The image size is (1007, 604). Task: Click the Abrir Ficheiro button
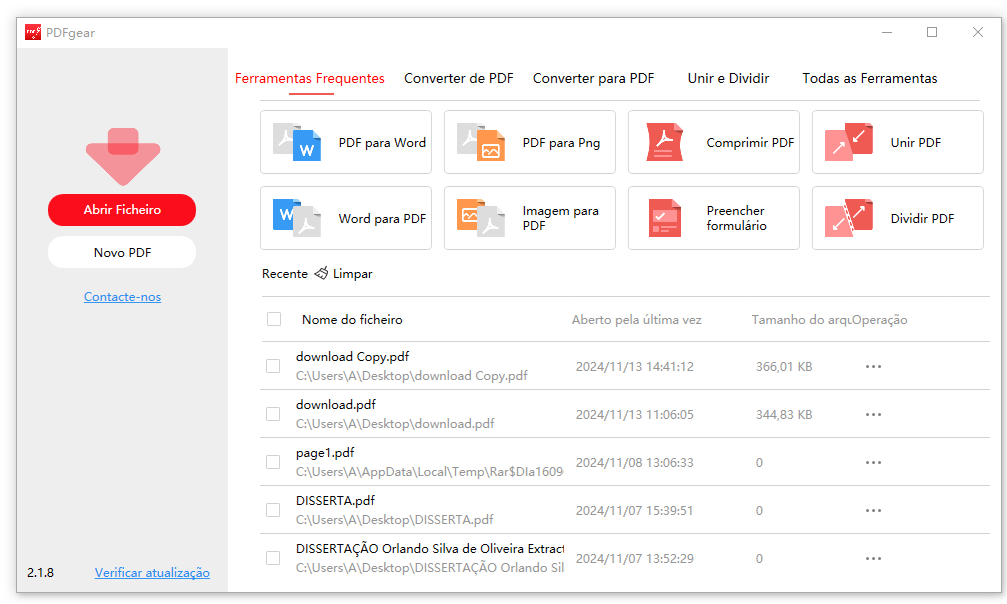point(122,209)
